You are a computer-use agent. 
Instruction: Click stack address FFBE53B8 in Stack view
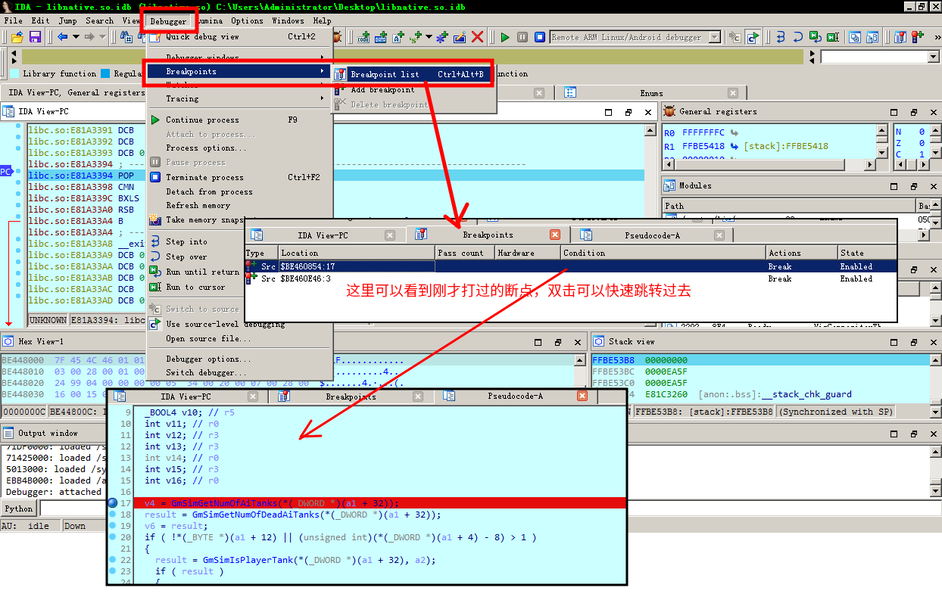[x=613, y=360]
